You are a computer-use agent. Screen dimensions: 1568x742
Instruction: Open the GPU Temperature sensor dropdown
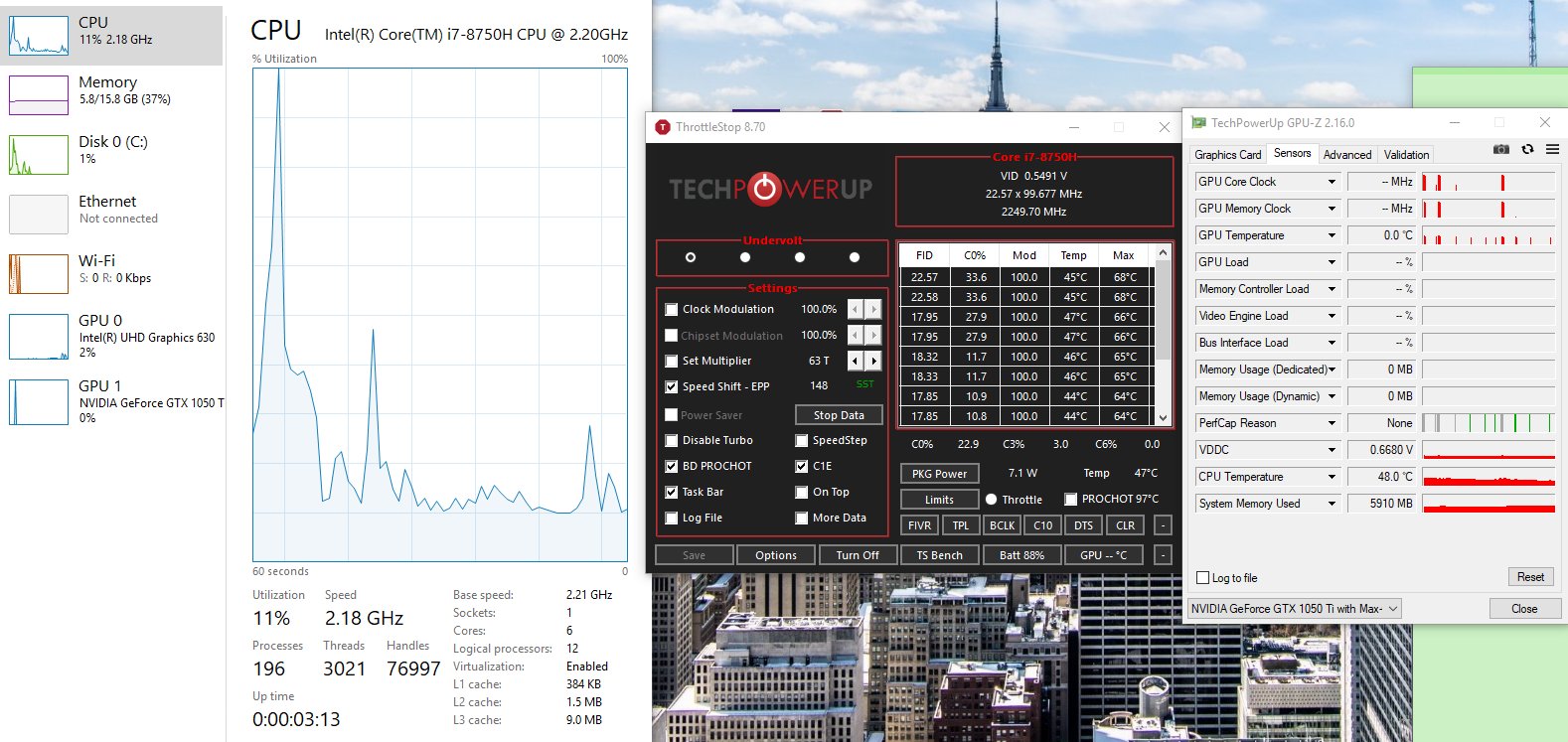pyautogui.click(x=1332, y=235)
